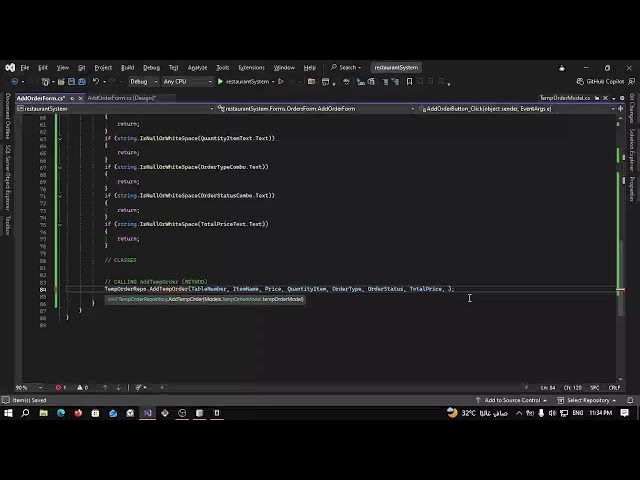
Task: Open Microsoft Edge from taskbar
Action: click(x=61, y=413)
